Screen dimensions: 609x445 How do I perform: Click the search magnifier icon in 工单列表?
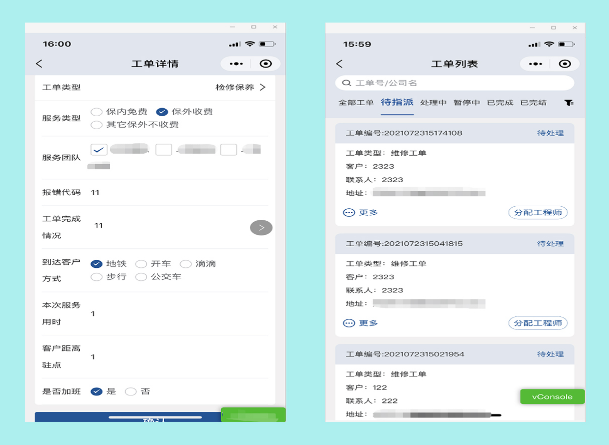346,83
